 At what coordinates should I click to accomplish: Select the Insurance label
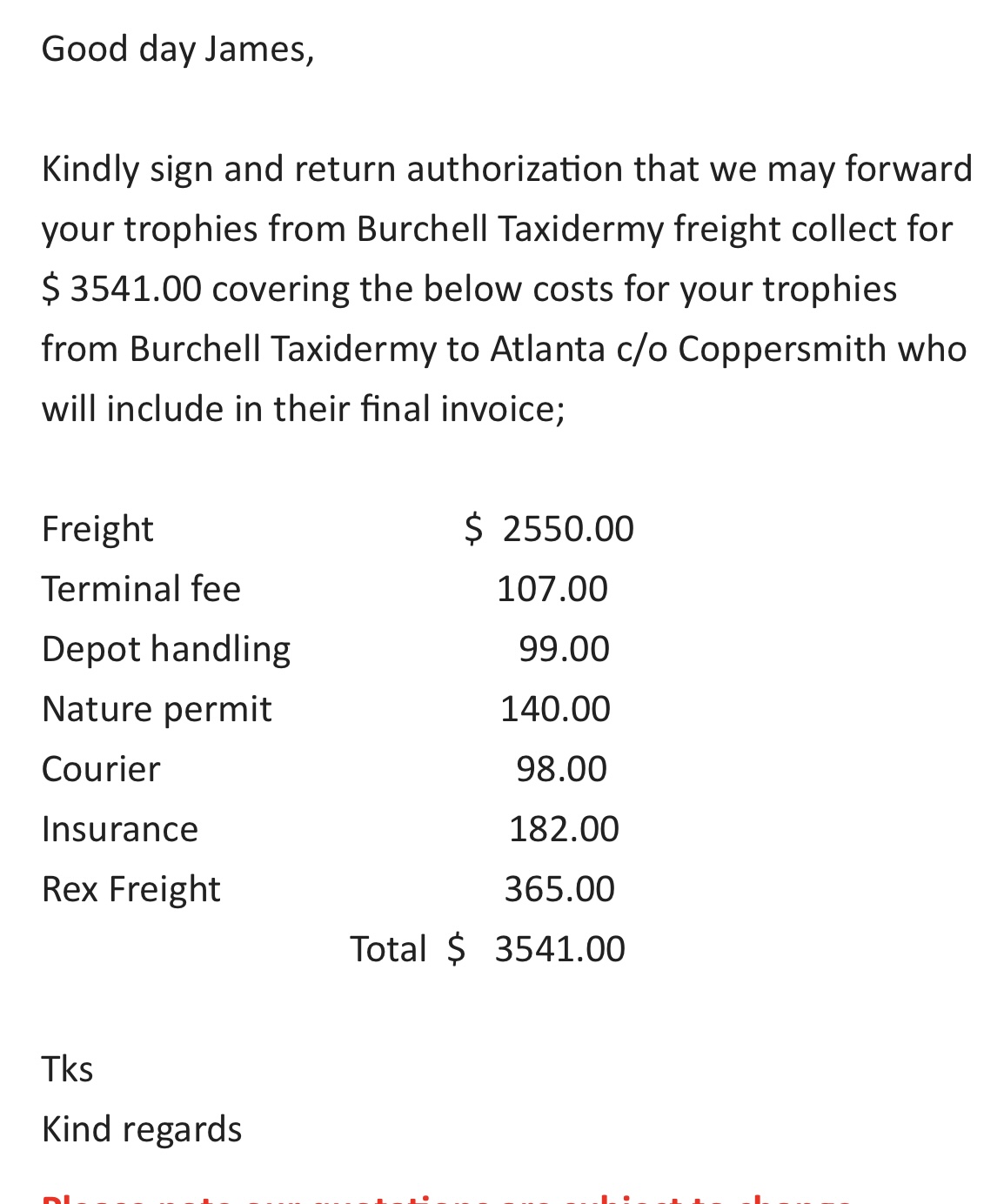click(120, 830)
